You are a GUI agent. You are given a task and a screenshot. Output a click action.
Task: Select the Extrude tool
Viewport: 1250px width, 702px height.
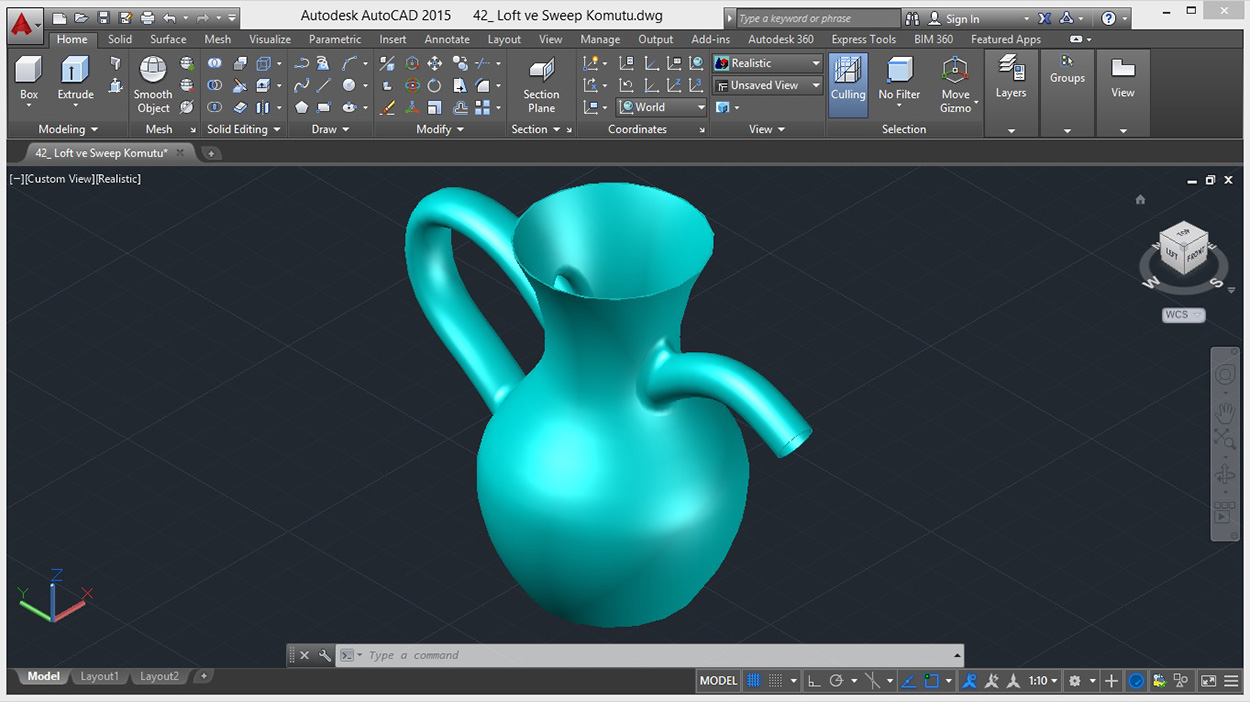(75, 78)
